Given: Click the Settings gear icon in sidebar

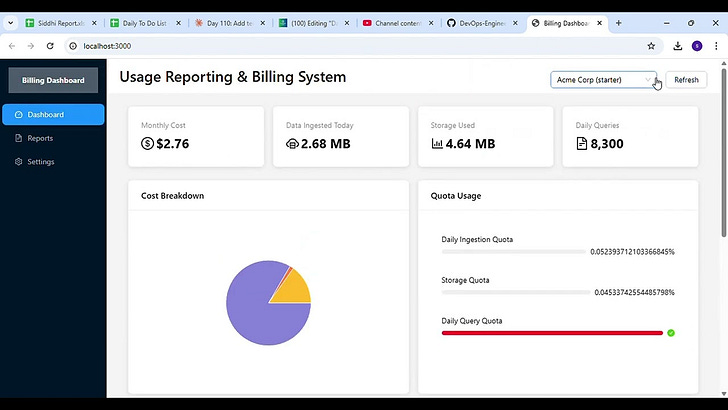Looking at the screenshot, I should coord(19,162).
